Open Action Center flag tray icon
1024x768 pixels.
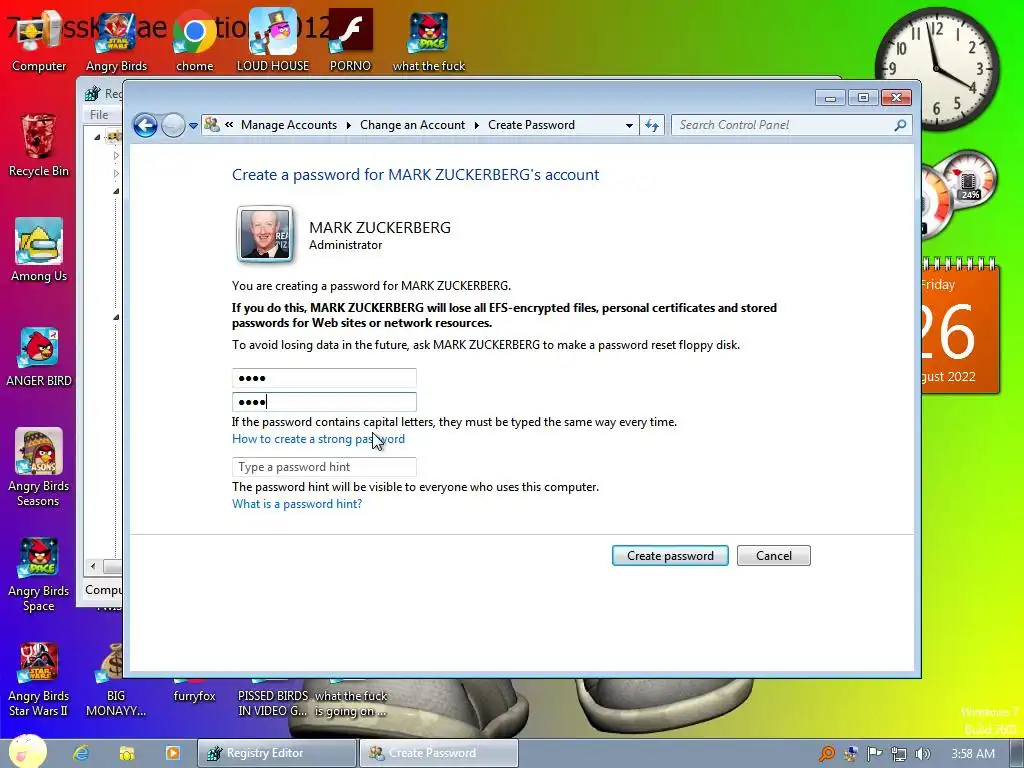[x=874, y=754]
